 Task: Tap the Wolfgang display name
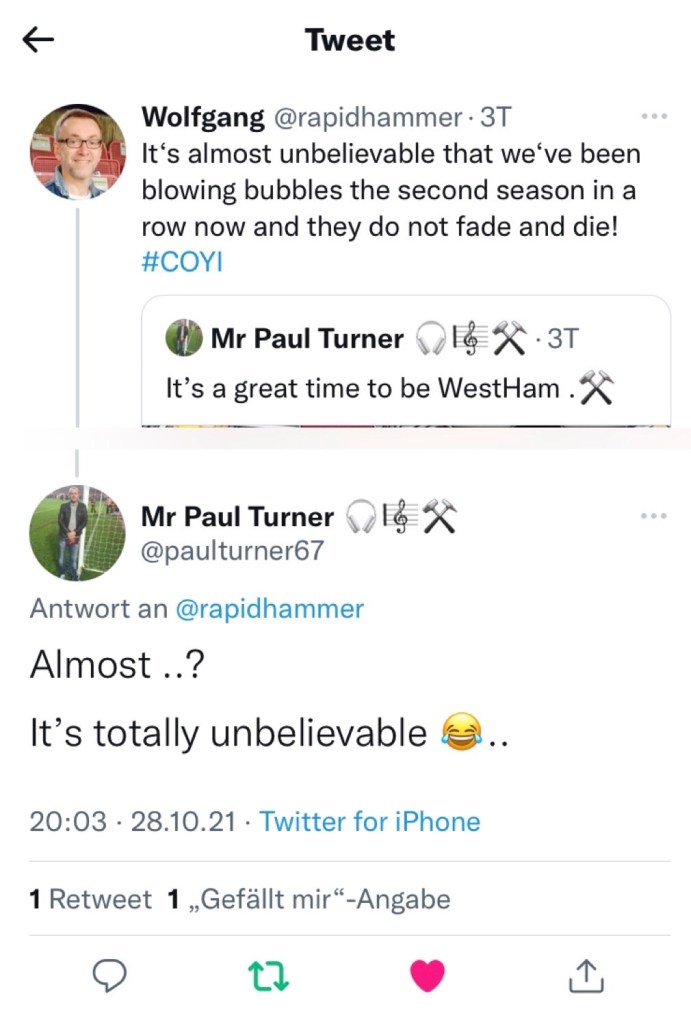(201, 117)
